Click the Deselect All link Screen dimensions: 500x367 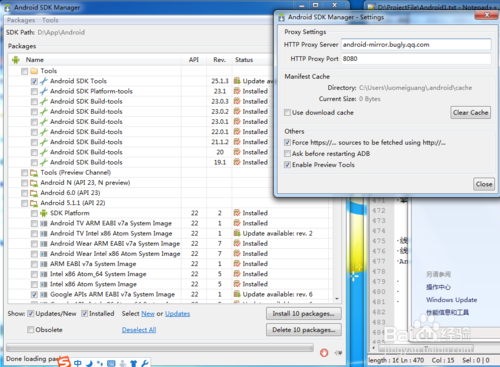[x=139, y=330]
